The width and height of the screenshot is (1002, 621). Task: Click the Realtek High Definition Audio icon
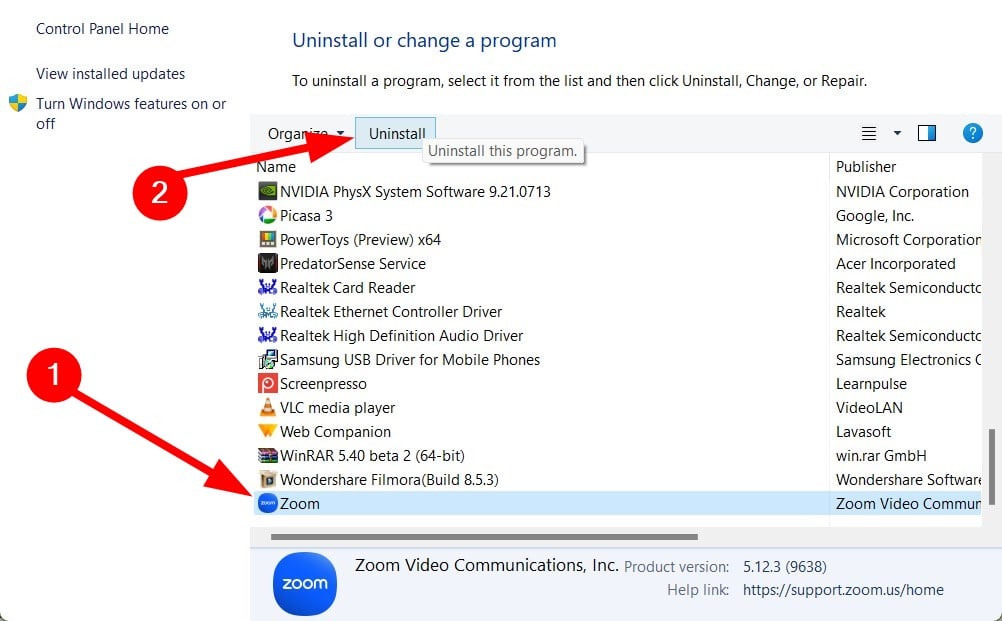(x=267, y=335)
